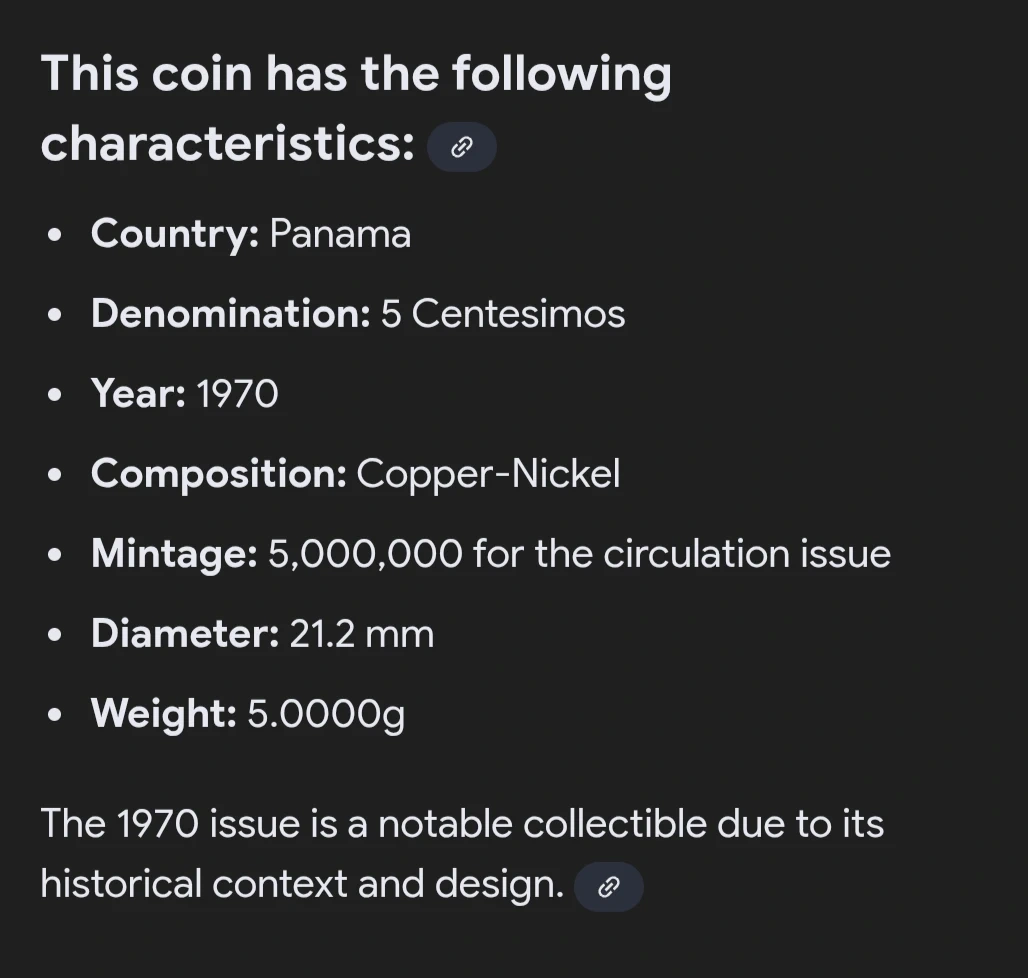Screen dimensions: 1028x978
Task: Click the bold 'Country:' label
Action: coord(175,234)
